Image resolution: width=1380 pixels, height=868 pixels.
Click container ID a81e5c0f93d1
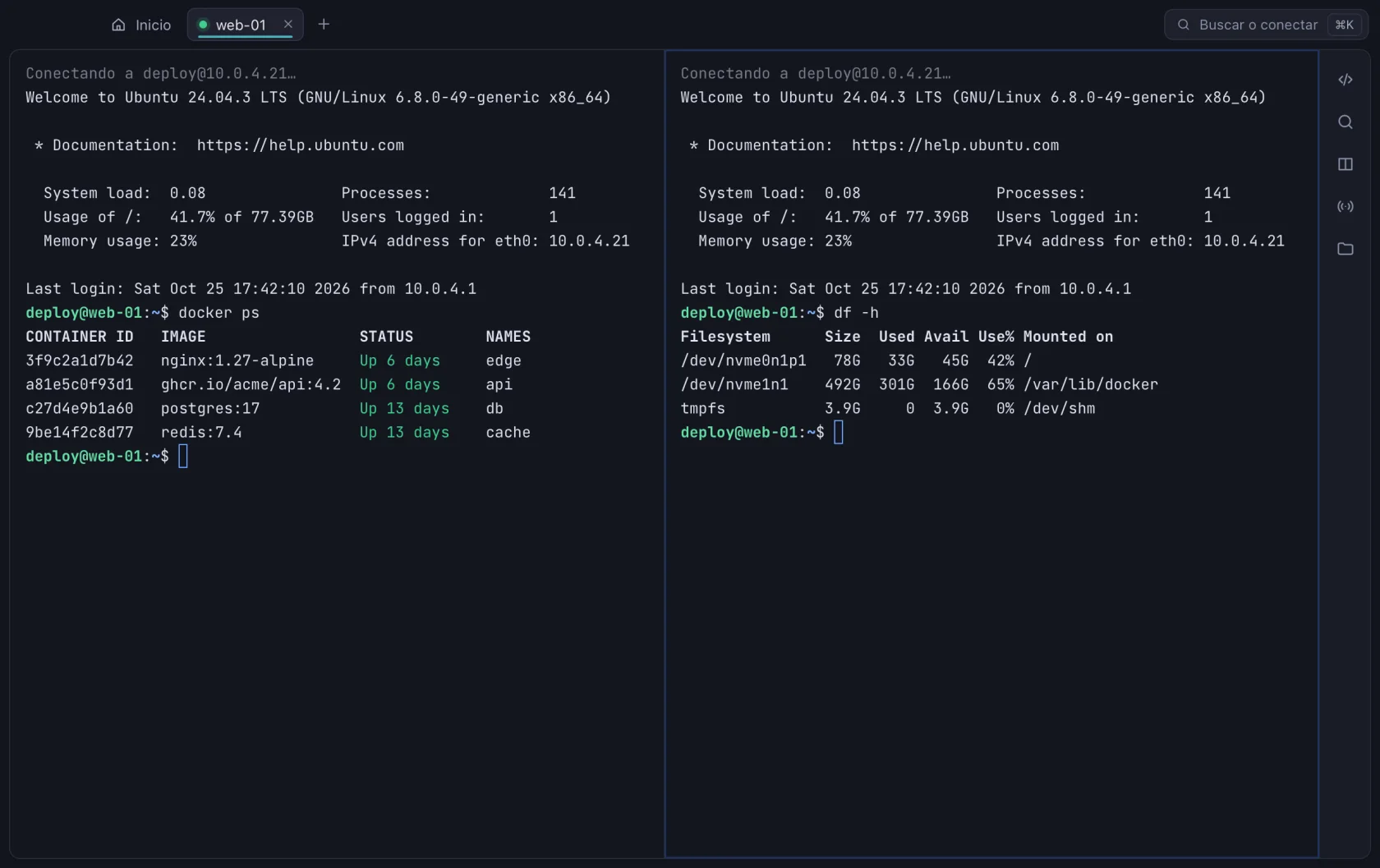(x=79, y=384)
